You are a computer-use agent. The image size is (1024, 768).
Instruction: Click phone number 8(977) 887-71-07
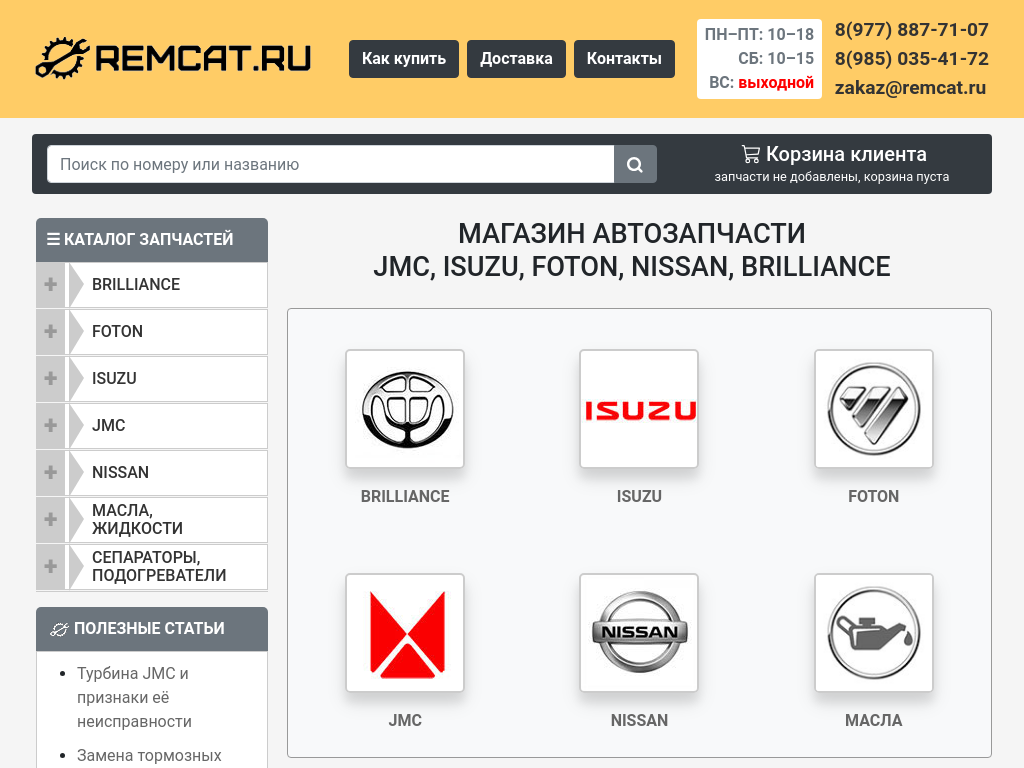[x=911, y=30]
